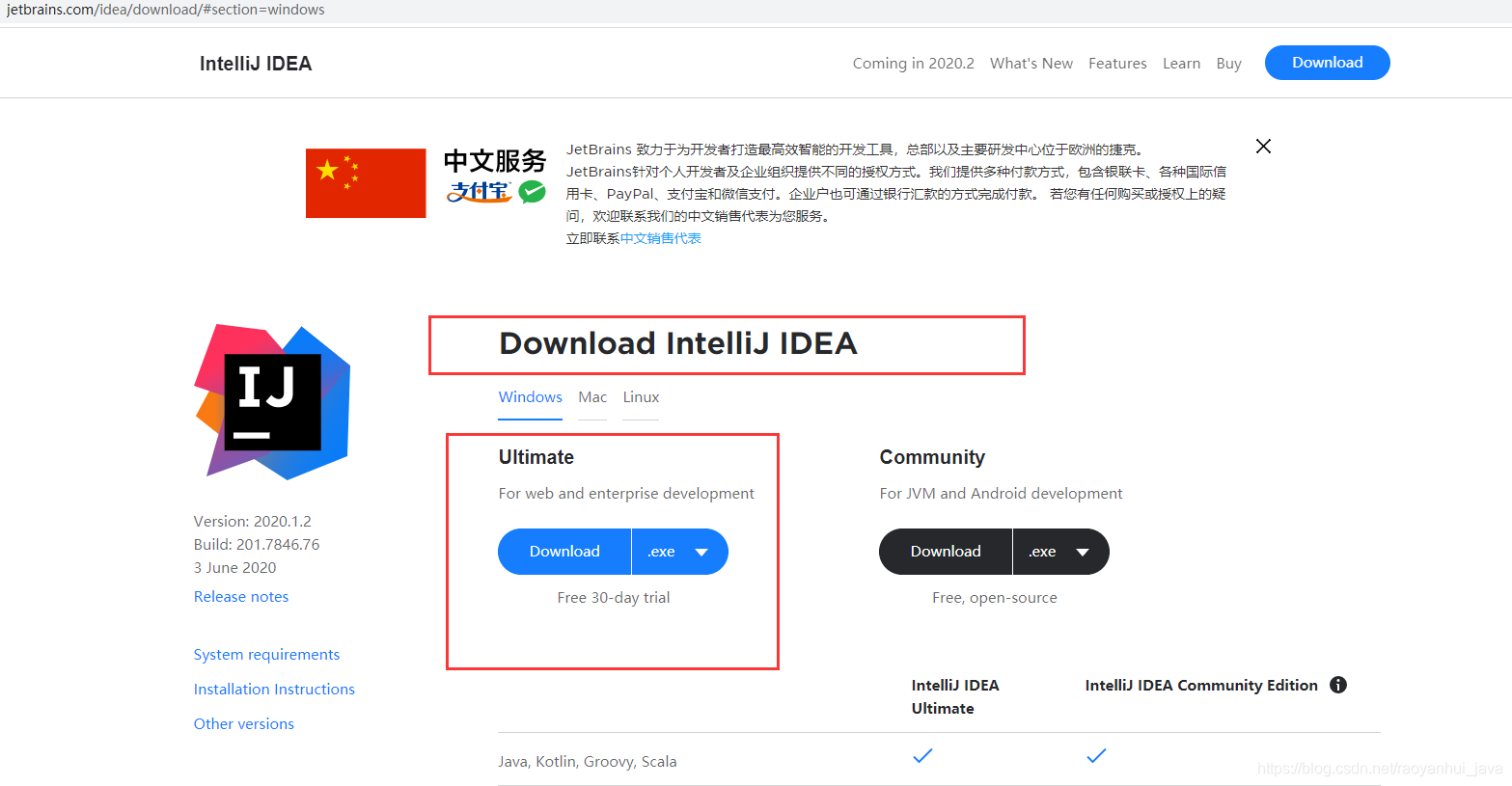The height and width of the screenshot is (786, 1512).
Task: Click '3 June 2020' date text
Action: tap(235, 568)
